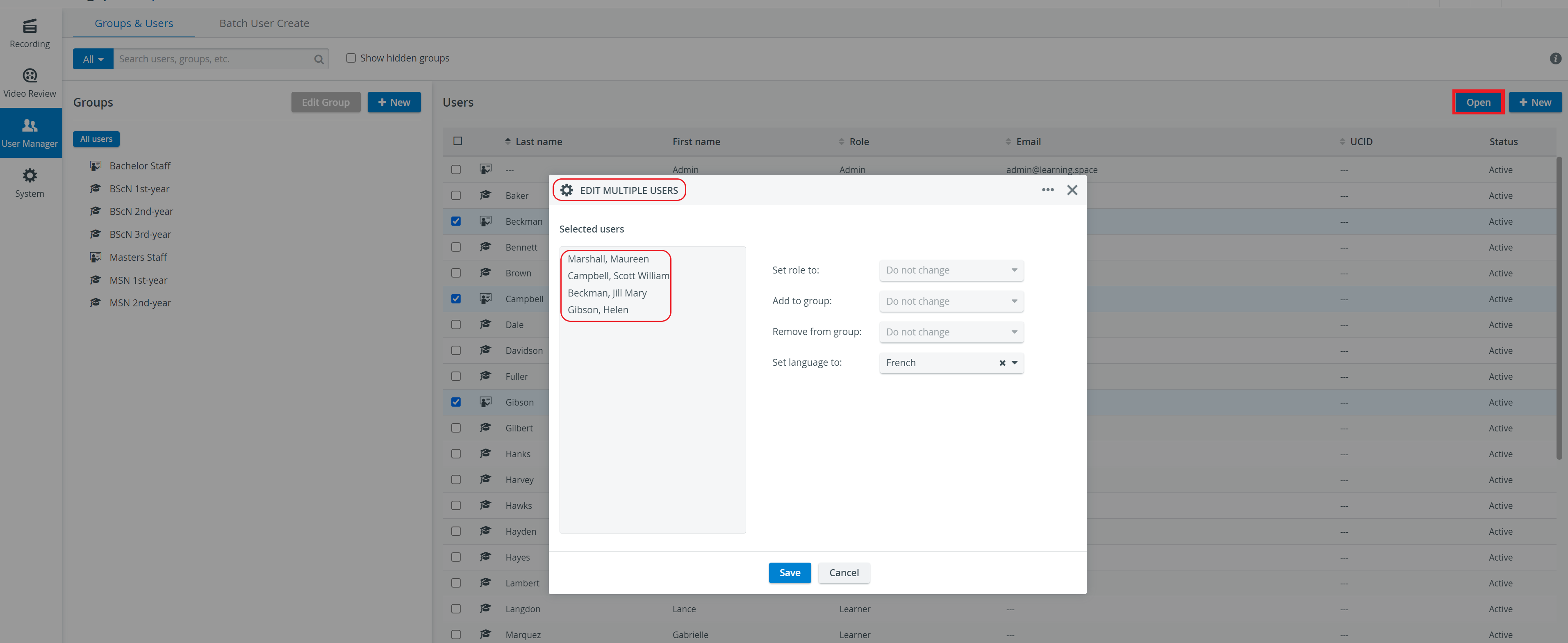
Task: Open the three-dot menu in dialog
Action: tap(1047, 190)
